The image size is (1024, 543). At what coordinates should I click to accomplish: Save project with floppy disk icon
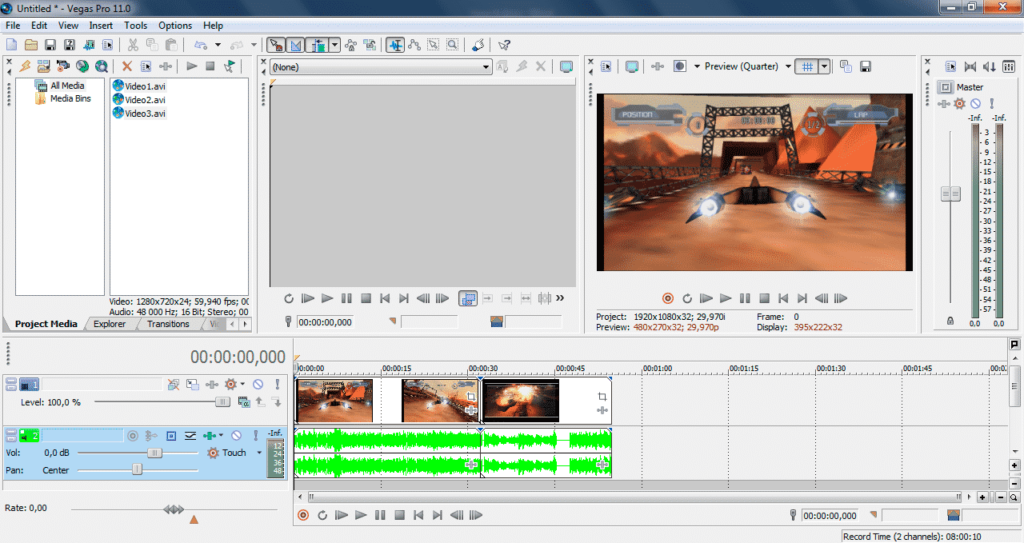click(x=50, y=45)
